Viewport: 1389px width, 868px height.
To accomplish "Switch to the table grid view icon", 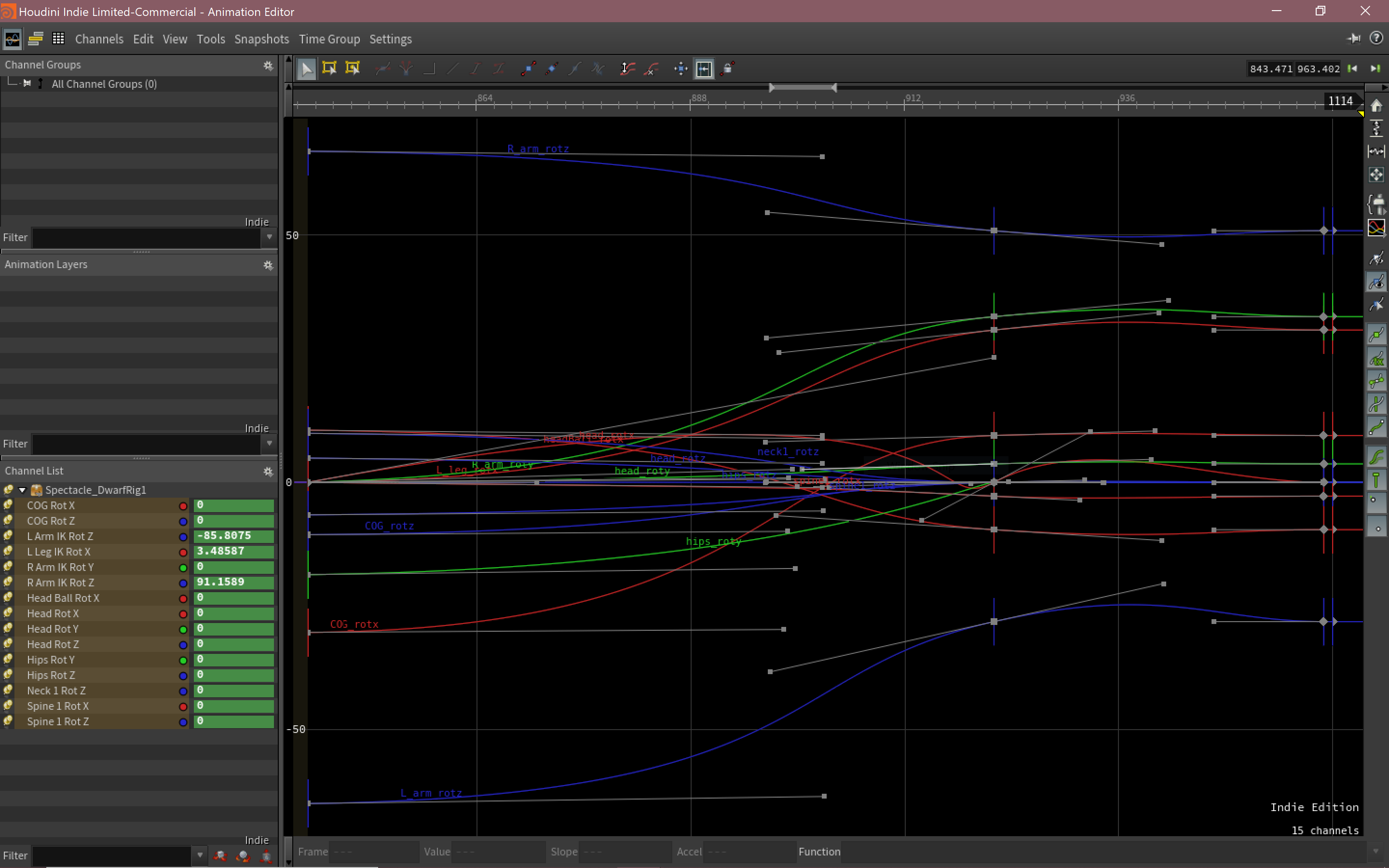I will (x=58, y=39).
